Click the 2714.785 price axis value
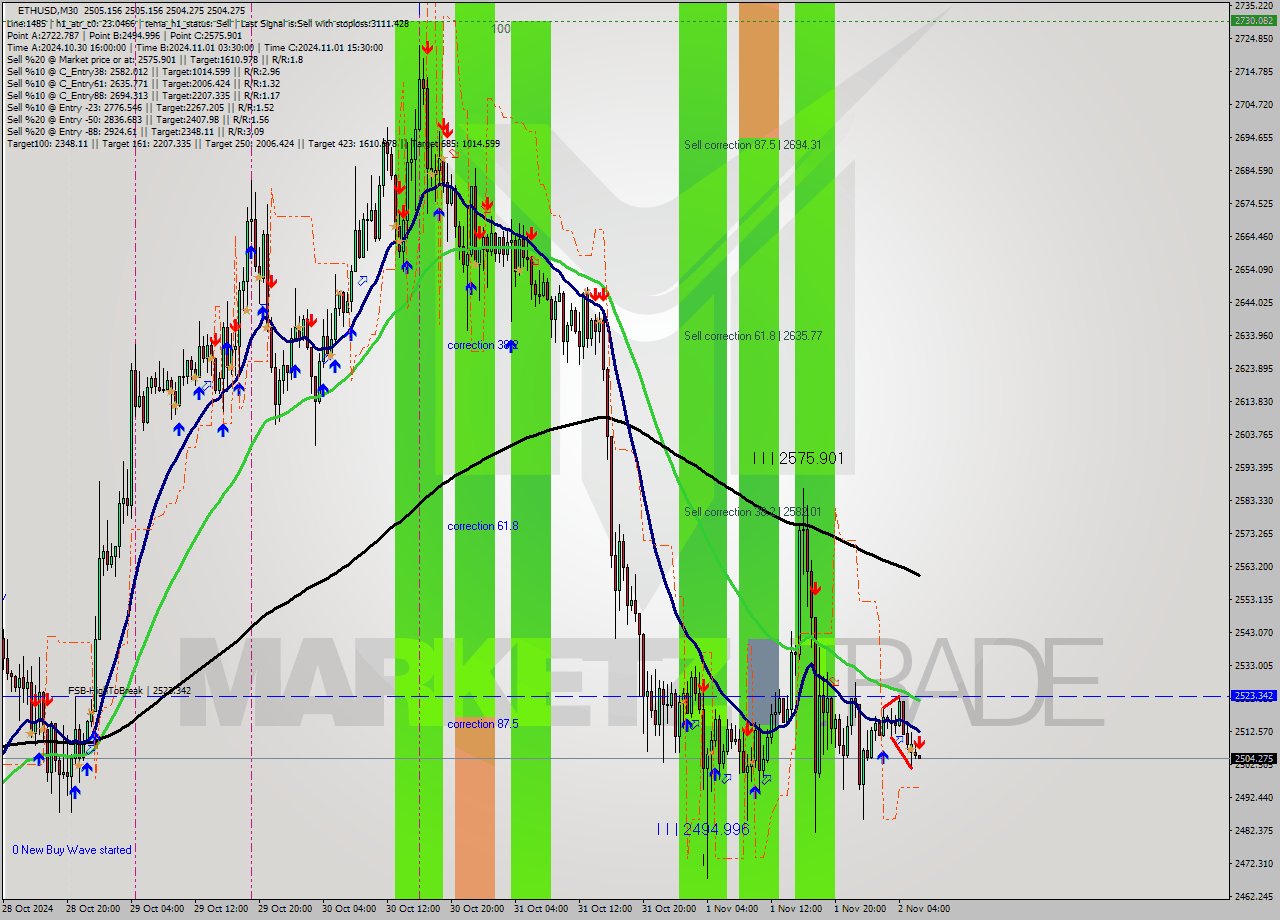The width and height of the screenshot is (1280, 920). [x=1253, y=72]
